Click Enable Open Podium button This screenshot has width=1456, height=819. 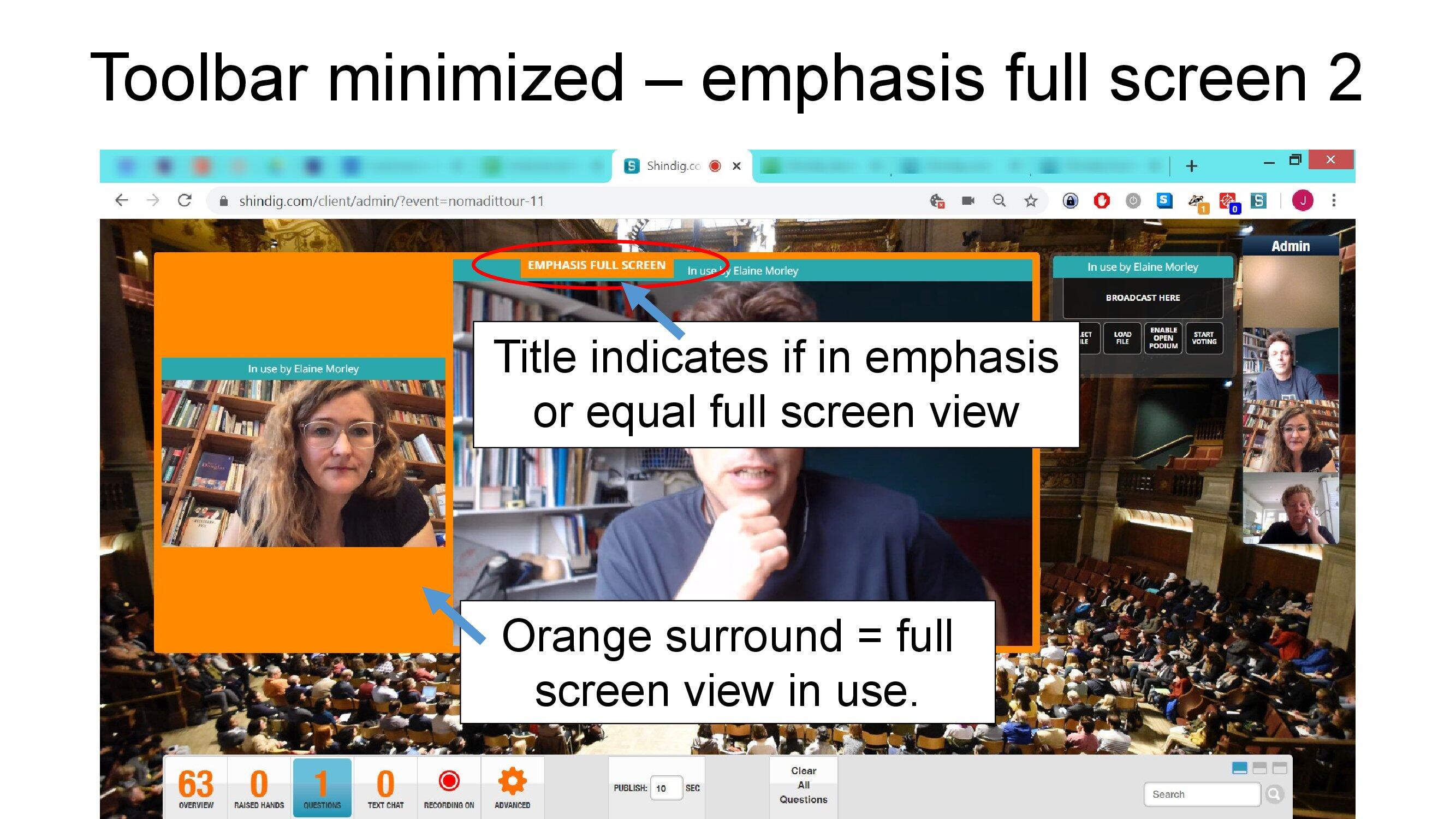coord(1163,338)
